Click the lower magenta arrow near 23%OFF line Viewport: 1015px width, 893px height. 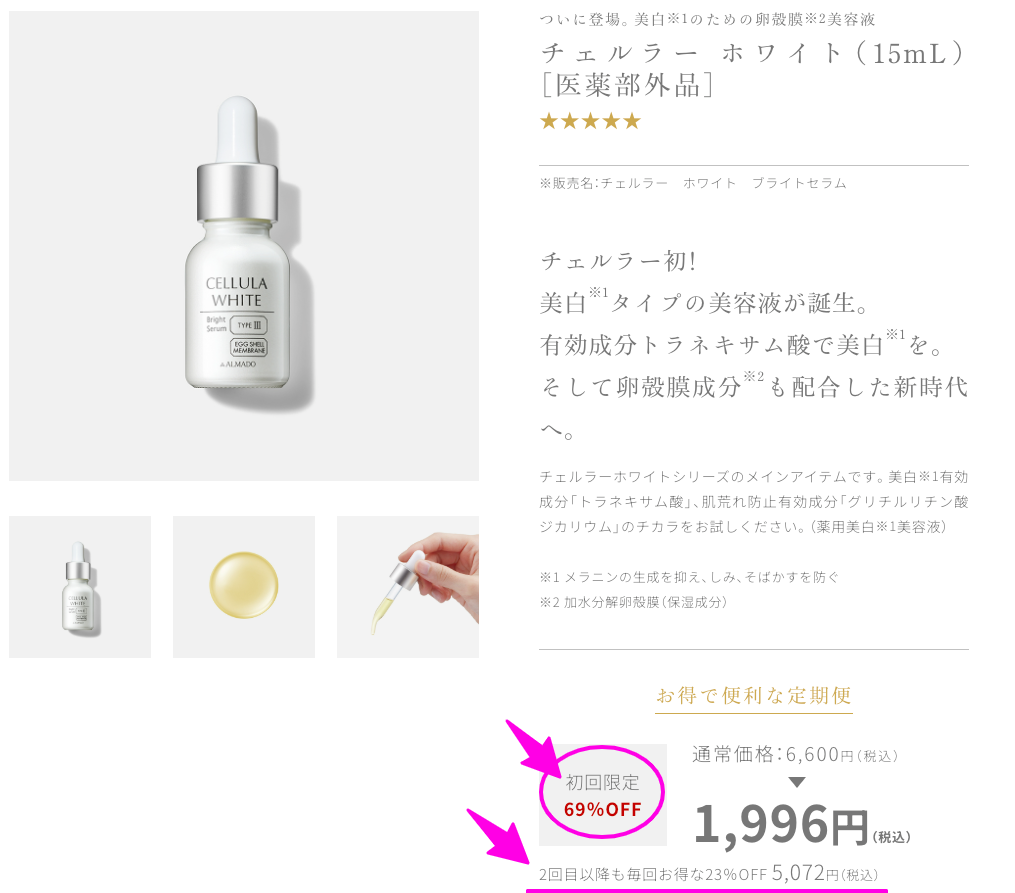click(500, 836)
